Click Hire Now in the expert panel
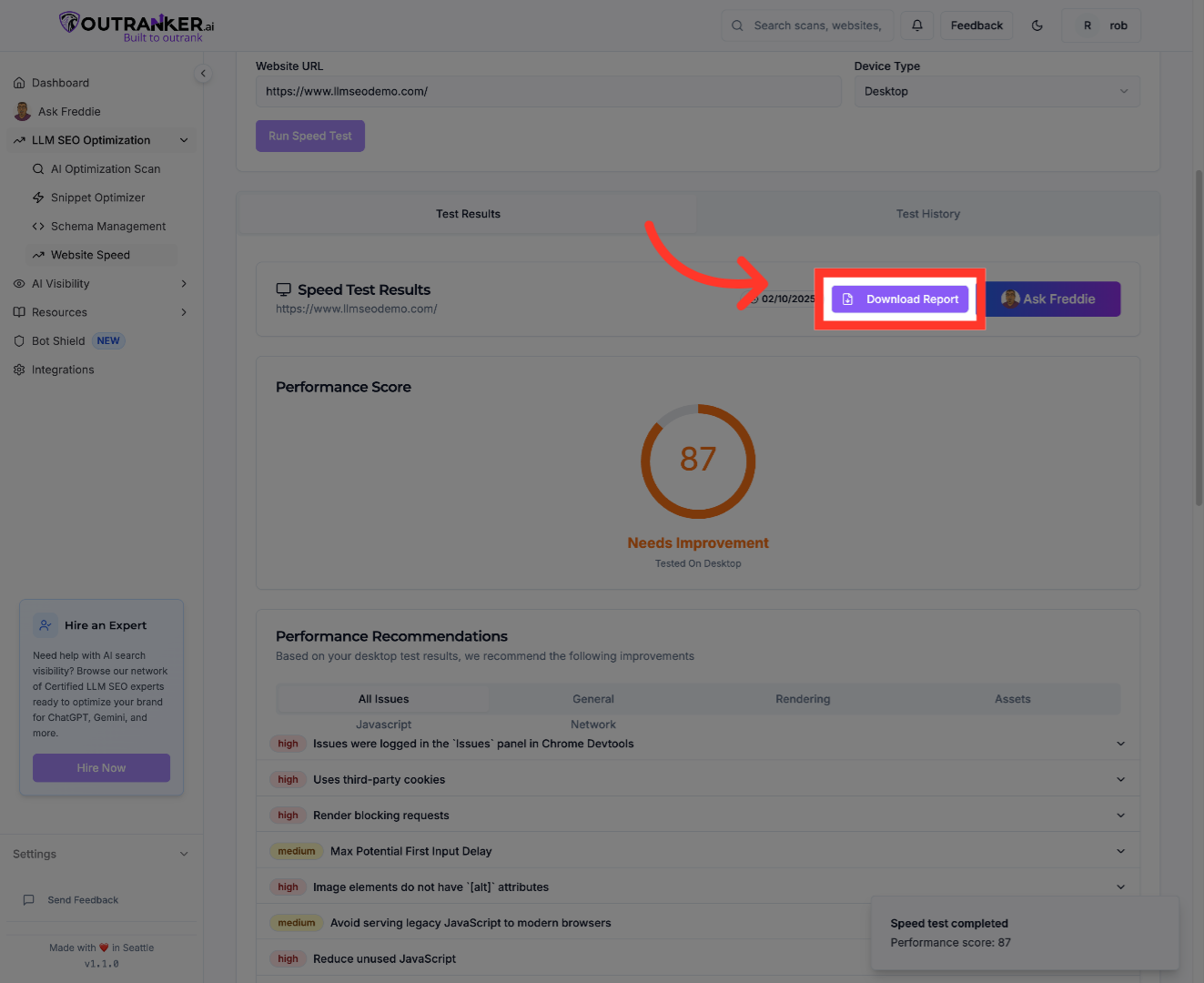 pyautogui.click(x=101, y=767)
